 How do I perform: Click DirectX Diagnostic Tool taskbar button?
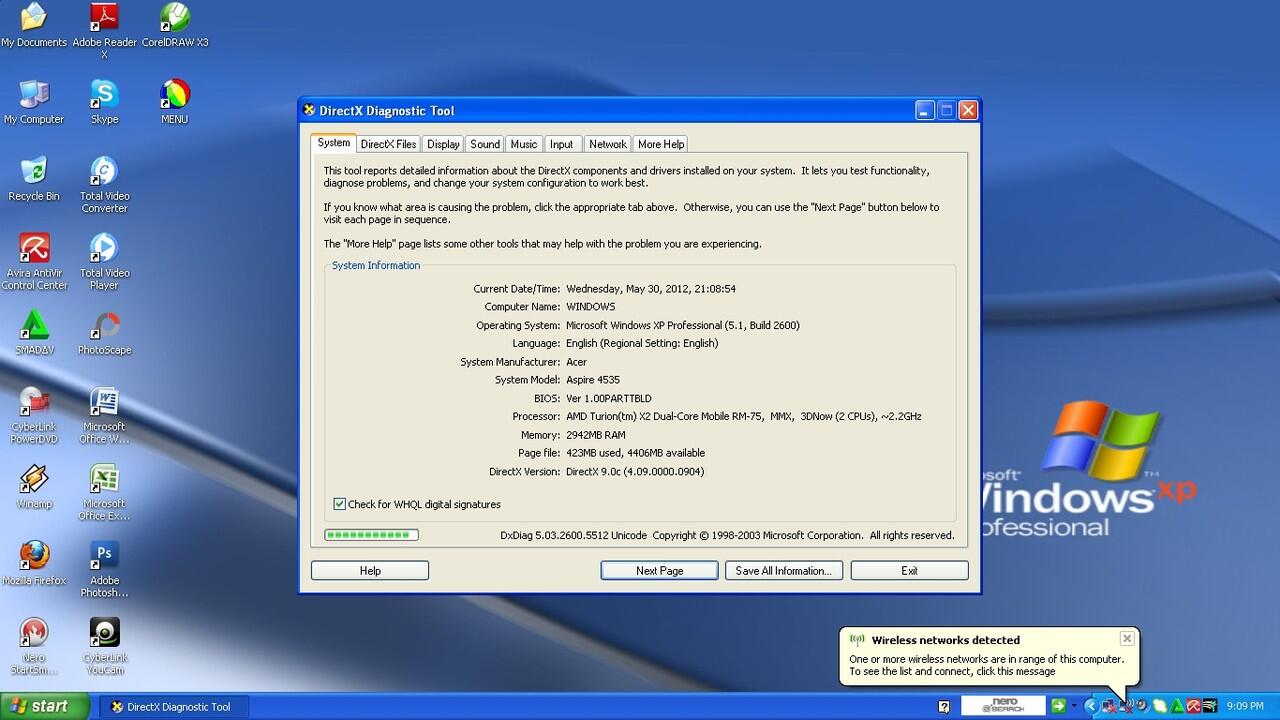pos(174,707)
